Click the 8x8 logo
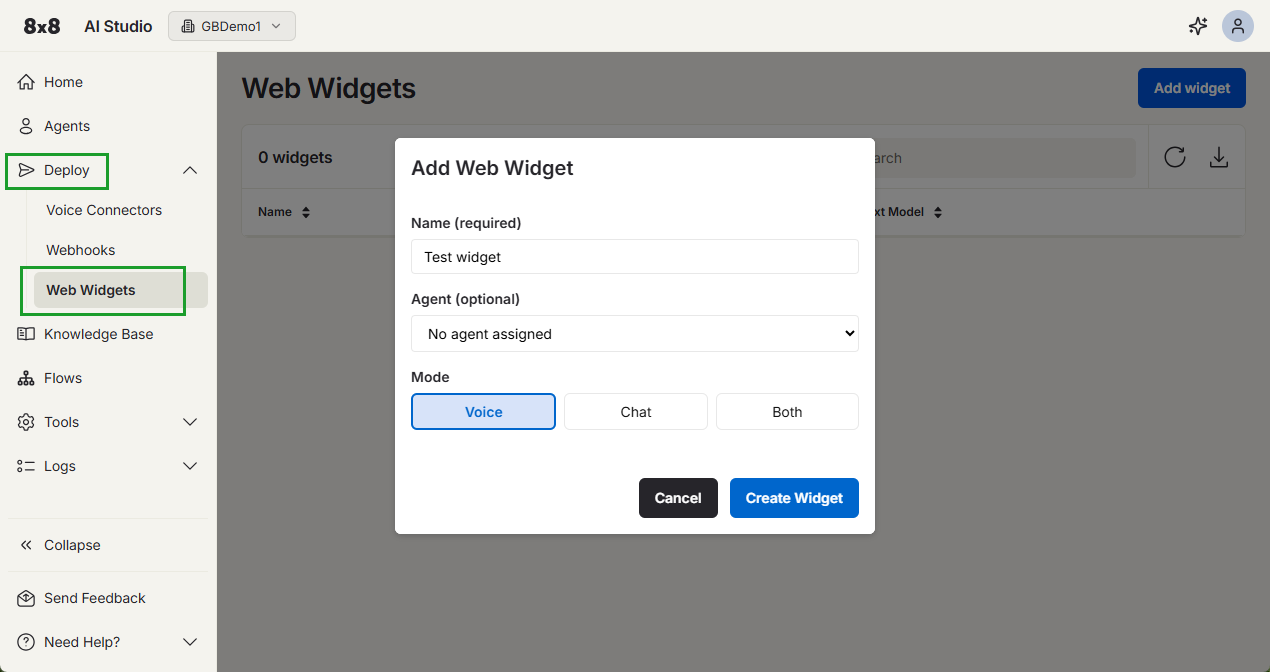 tap(42, 27)
